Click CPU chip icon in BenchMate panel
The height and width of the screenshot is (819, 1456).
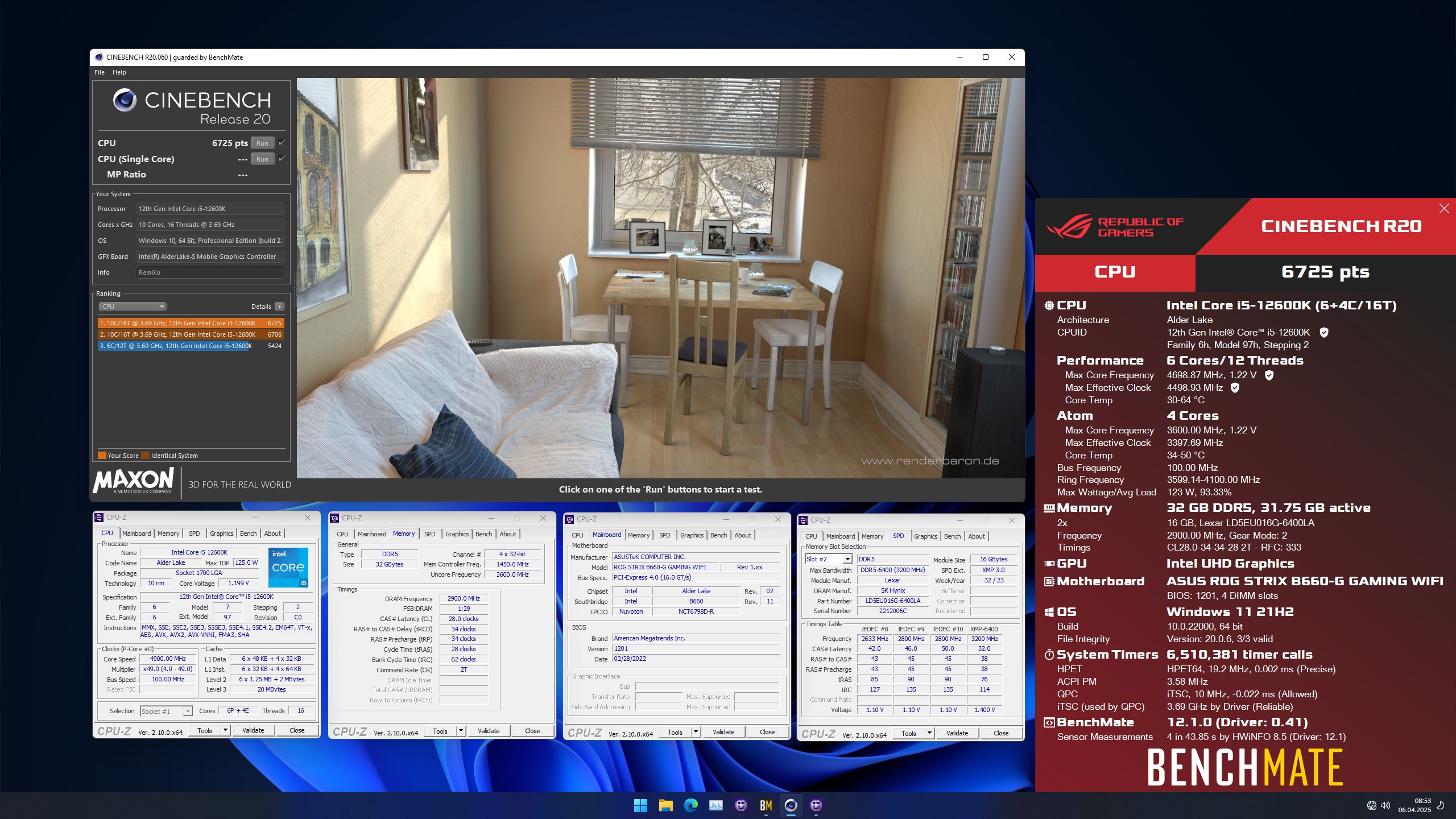coord(1049,305)
